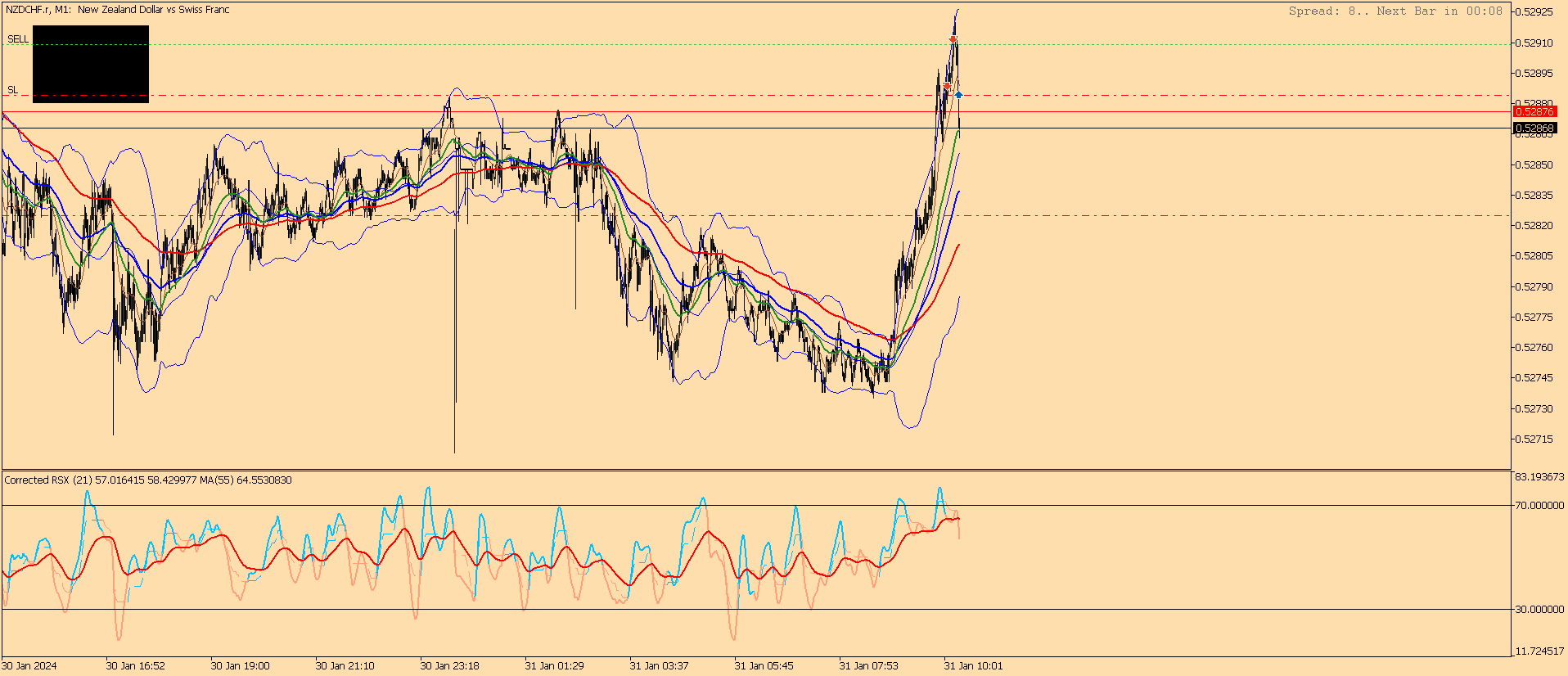Select the blue up-arrow trade marker
The height and width of the screenshot is (676, 1568).
pos(958,95)
